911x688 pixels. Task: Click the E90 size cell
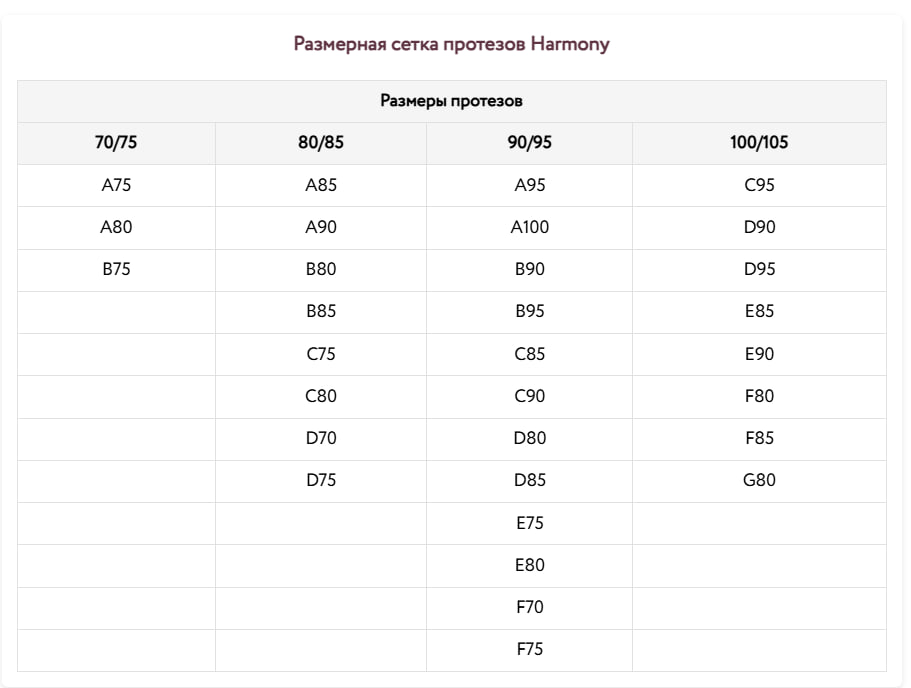click(759, 354)
